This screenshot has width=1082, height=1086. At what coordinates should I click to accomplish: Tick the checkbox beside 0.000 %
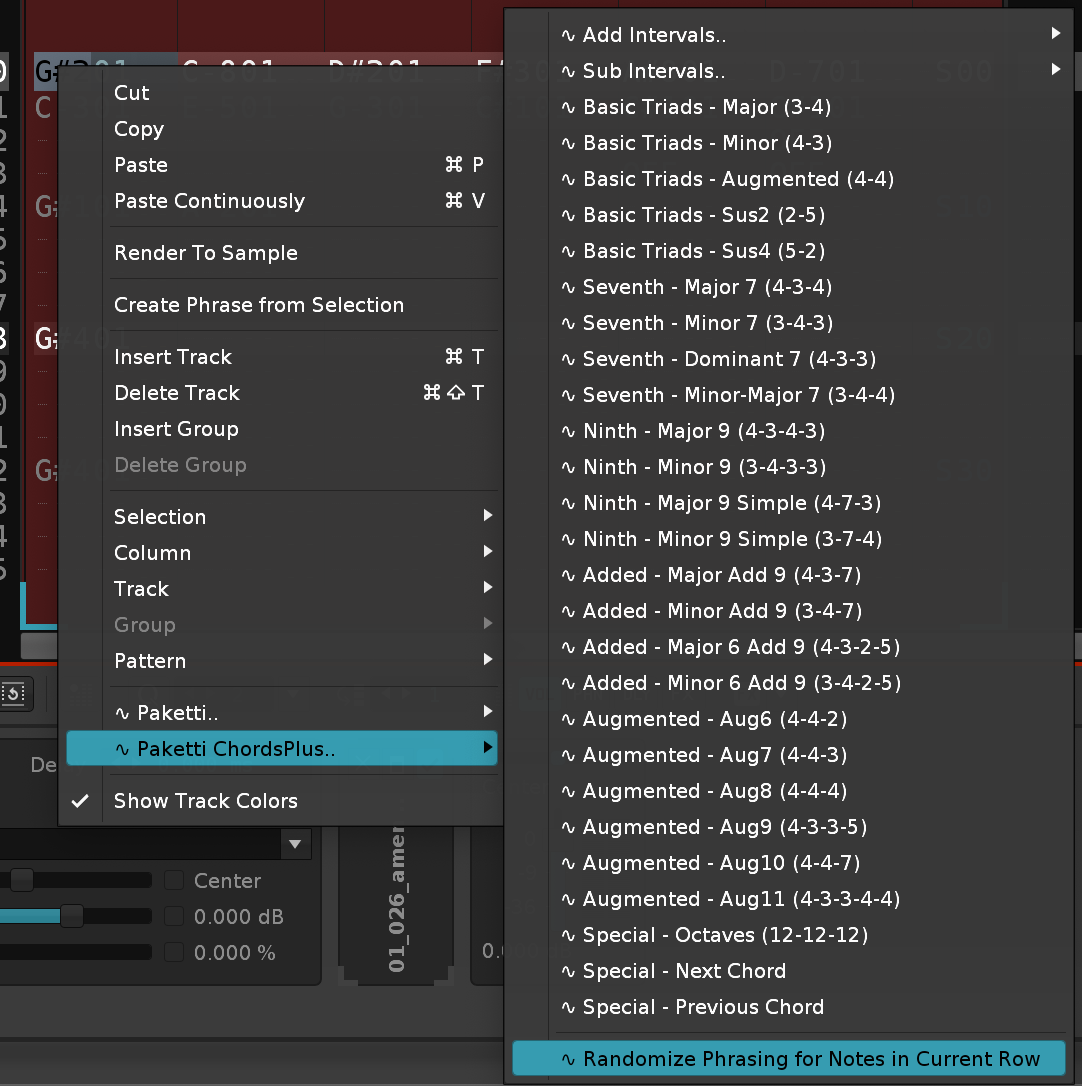[x=174, y=952]
